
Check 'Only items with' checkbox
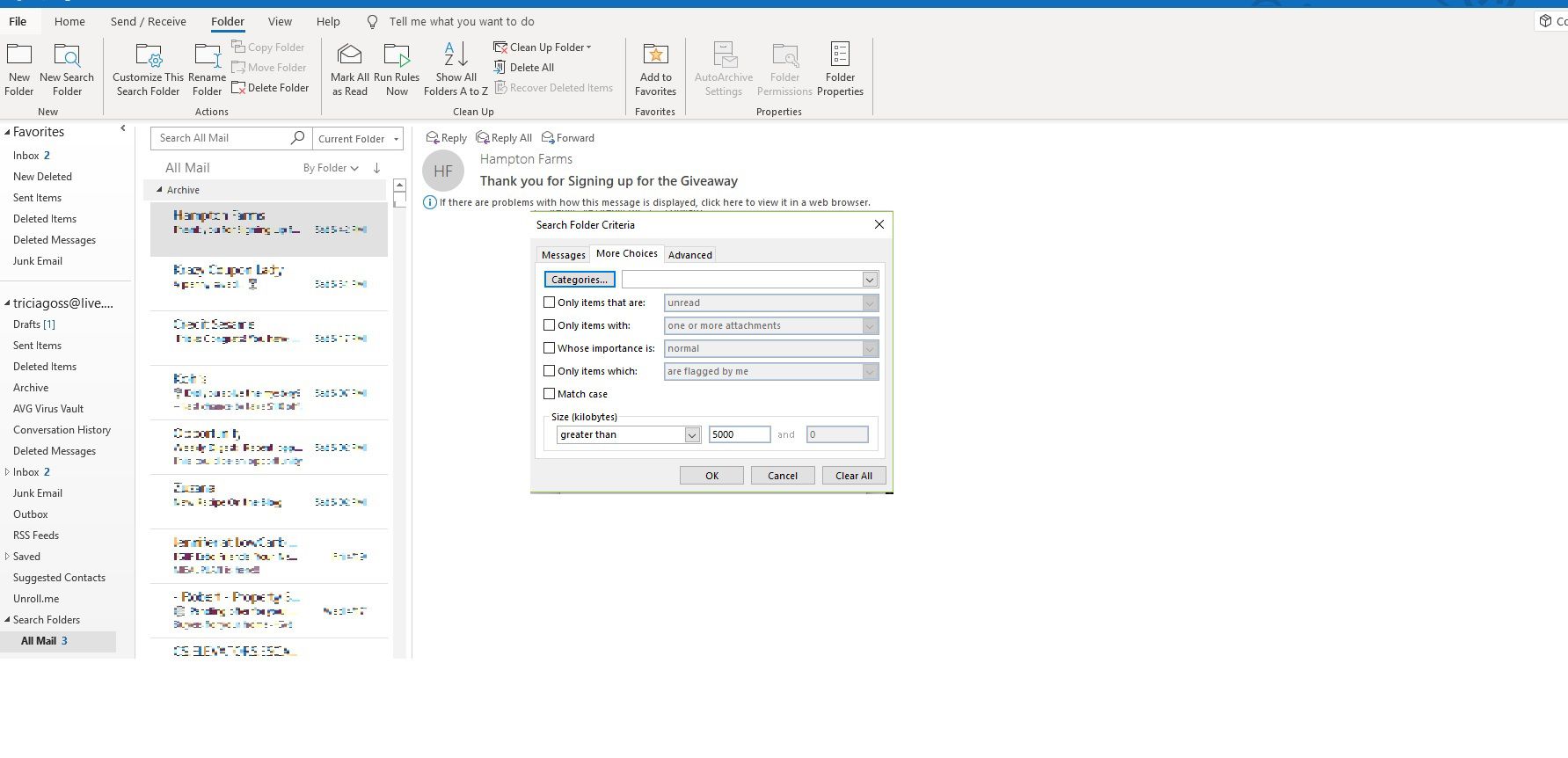(550, 324)
